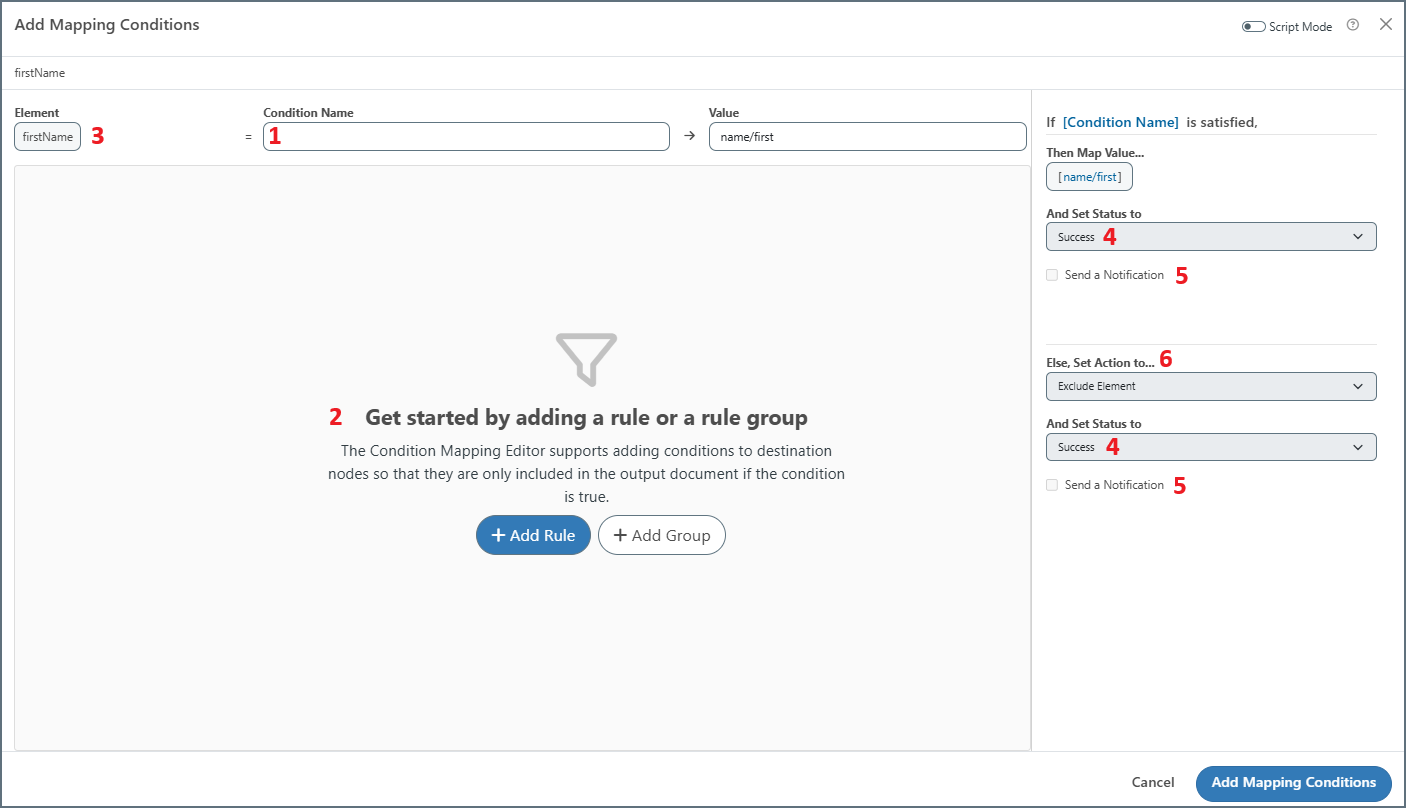This screenshot has width=1406, height=808.
Task: Open the help icon in the title bar
Action: pos(1353,25)
